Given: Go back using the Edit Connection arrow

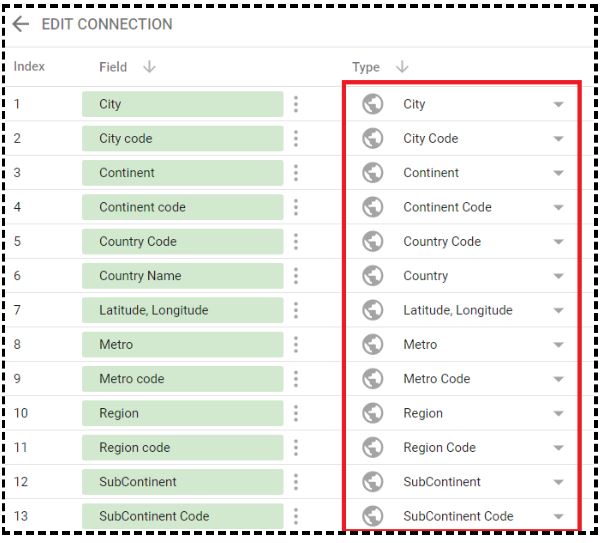Looking at the screenshot, I should pyautogui.click(x=21, y=24).
